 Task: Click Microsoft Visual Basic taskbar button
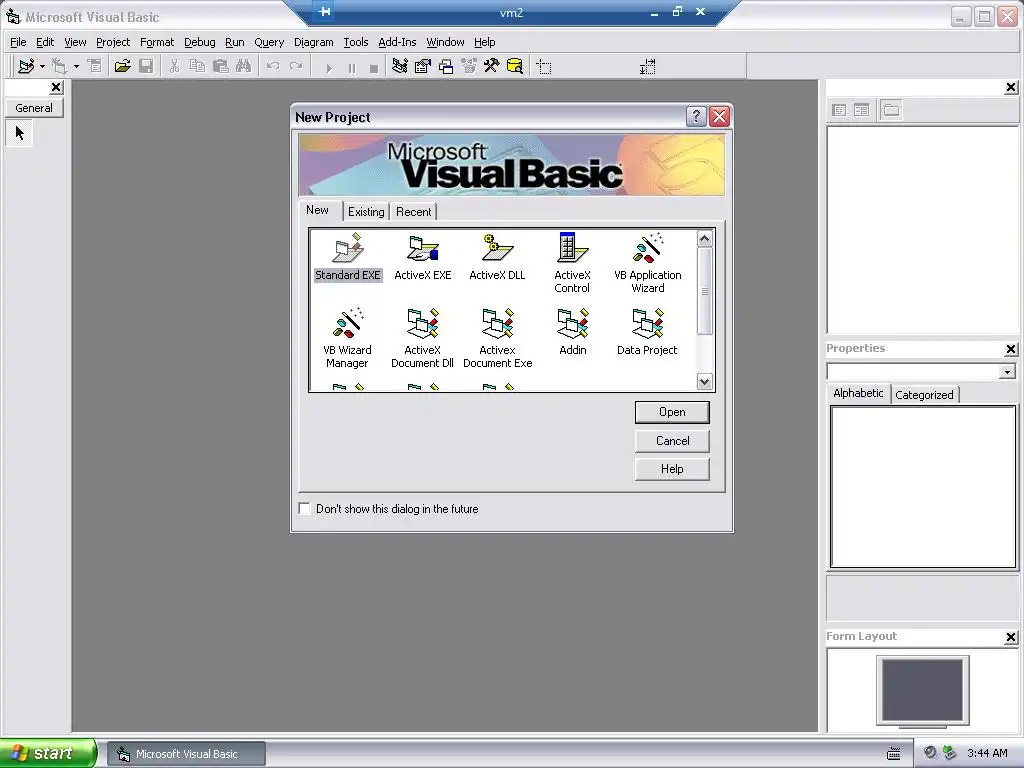coord(186,754)
